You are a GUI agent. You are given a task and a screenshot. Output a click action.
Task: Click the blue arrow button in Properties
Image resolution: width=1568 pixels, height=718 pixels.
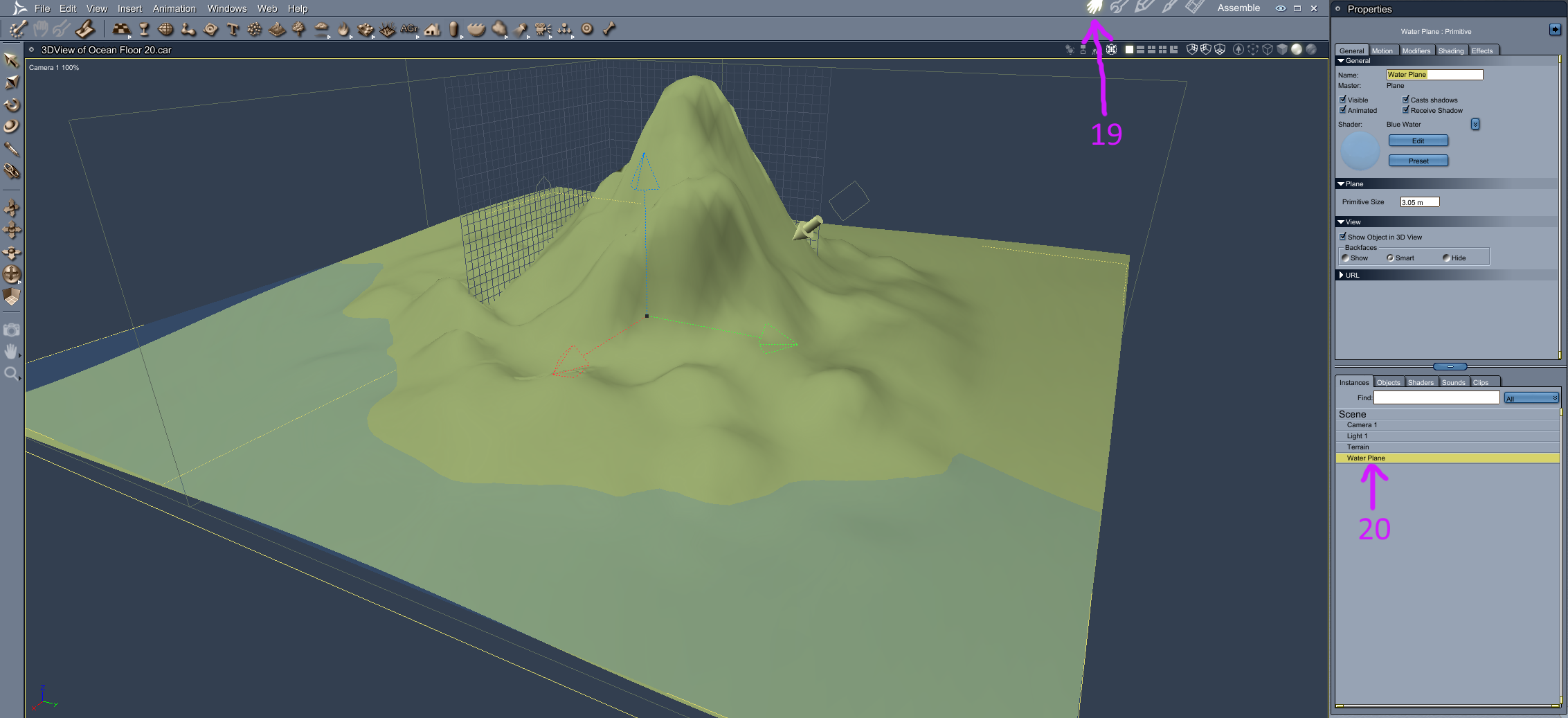(1555, 30)
